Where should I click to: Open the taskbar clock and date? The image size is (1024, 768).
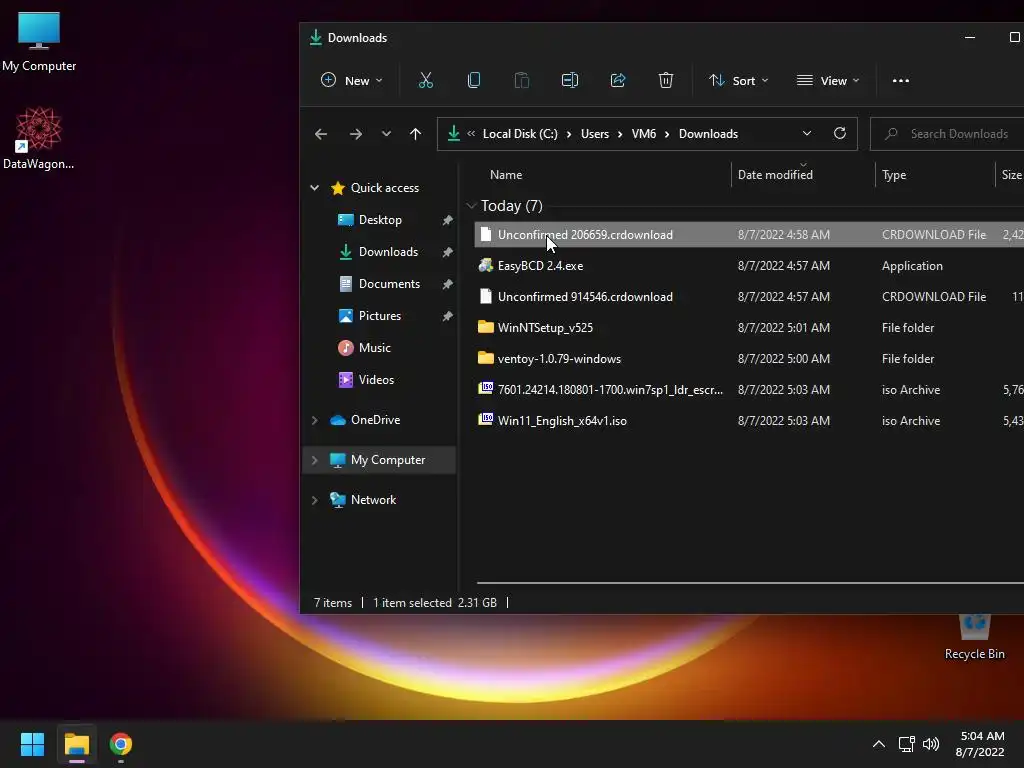point(981,744)
